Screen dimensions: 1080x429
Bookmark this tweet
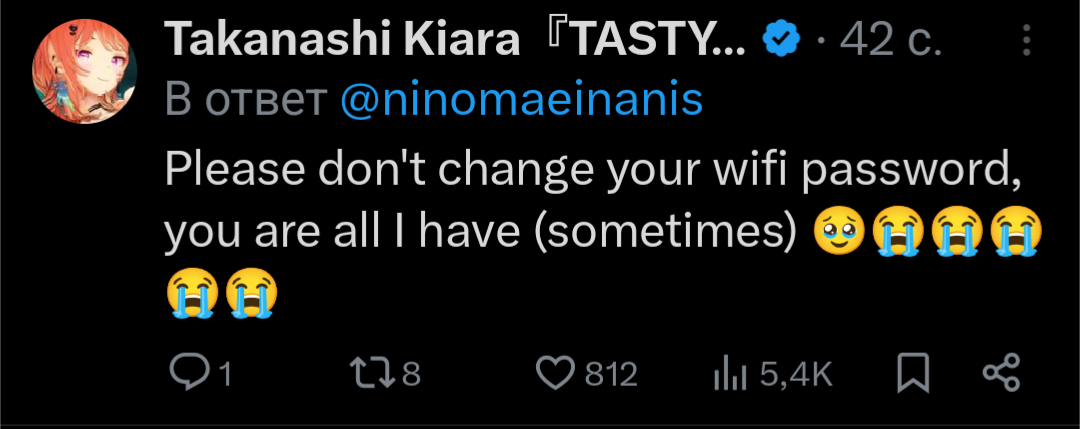click(x=911, y=373)
